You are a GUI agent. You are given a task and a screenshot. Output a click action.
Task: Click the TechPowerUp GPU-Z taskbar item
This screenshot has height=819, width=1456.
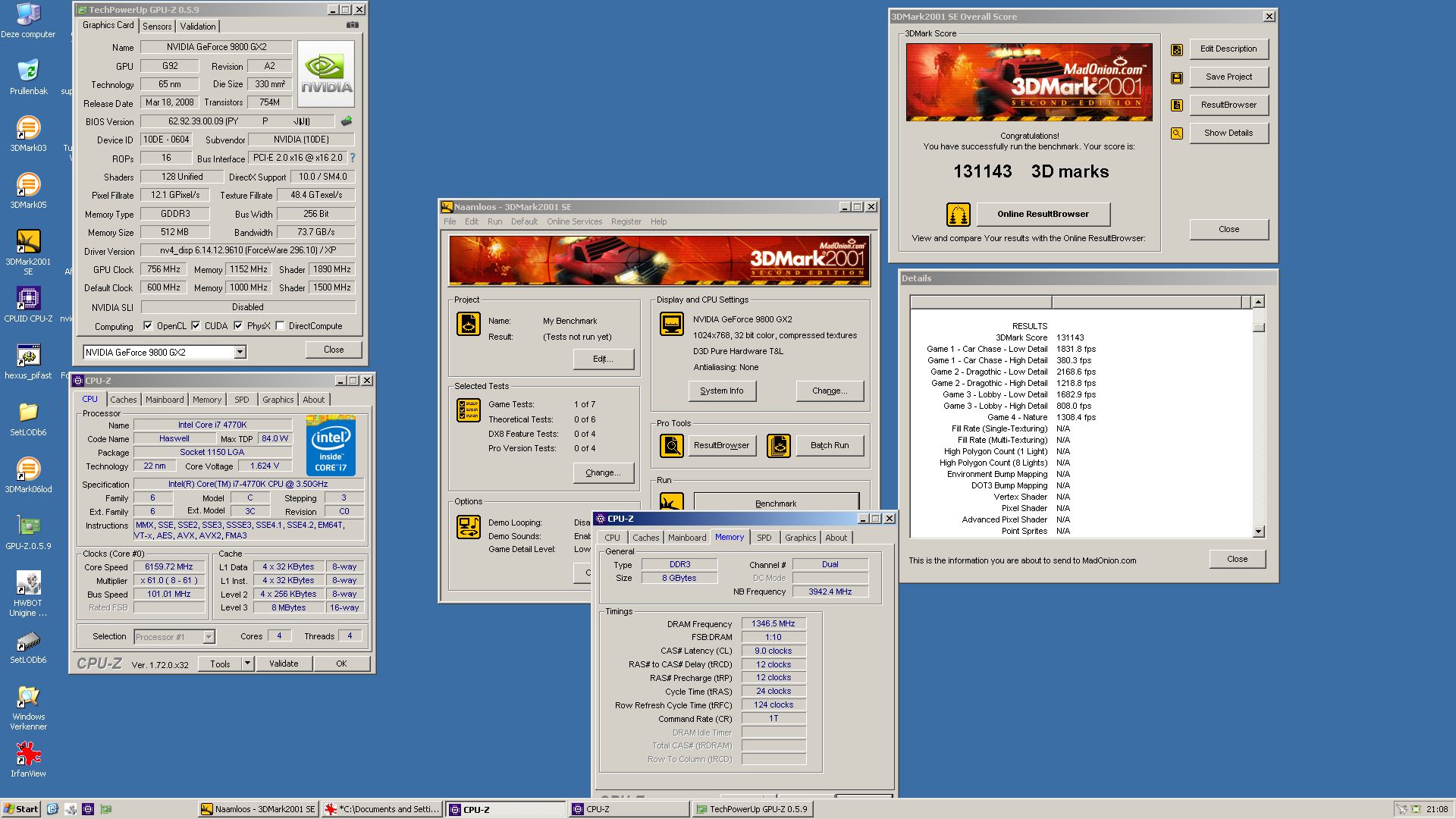tap(753, 809)
